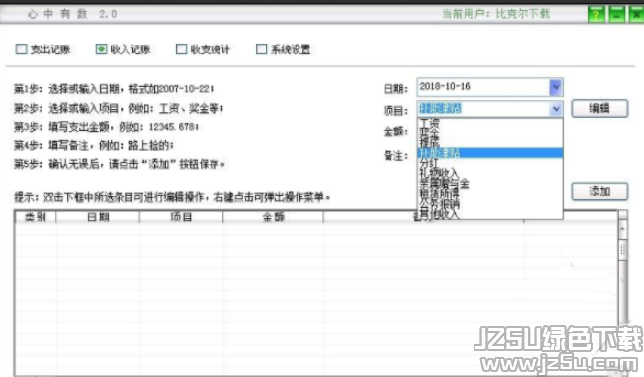Sort by the 日期 column header
This screenshot has width=644, height=377.
[x=98, y=216]
